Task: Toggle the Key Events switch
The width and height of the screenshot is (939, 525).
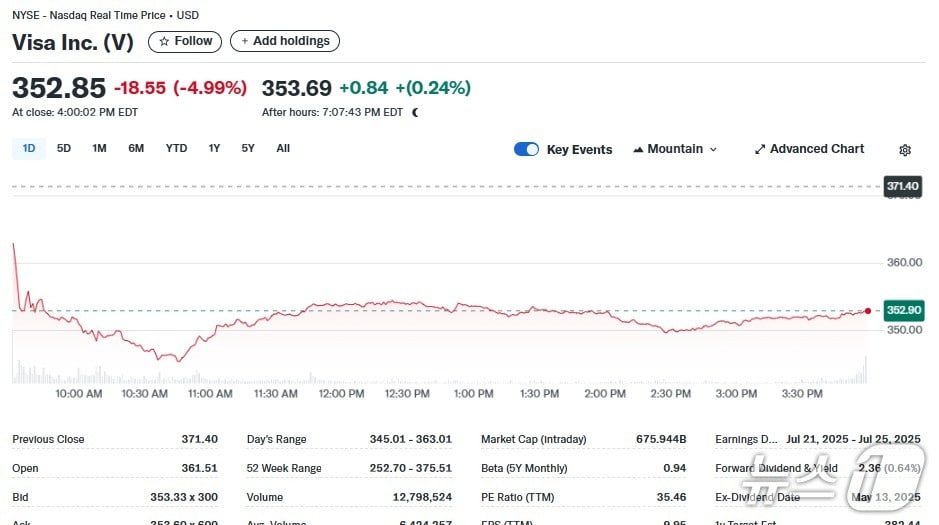Action: (x=526, y=149)
